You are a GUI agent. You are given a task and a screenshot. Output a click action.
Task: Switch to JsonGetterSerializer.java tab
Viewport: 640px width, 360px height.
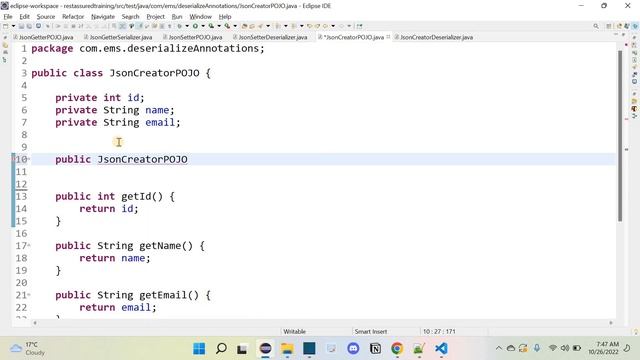pos(118,37)
